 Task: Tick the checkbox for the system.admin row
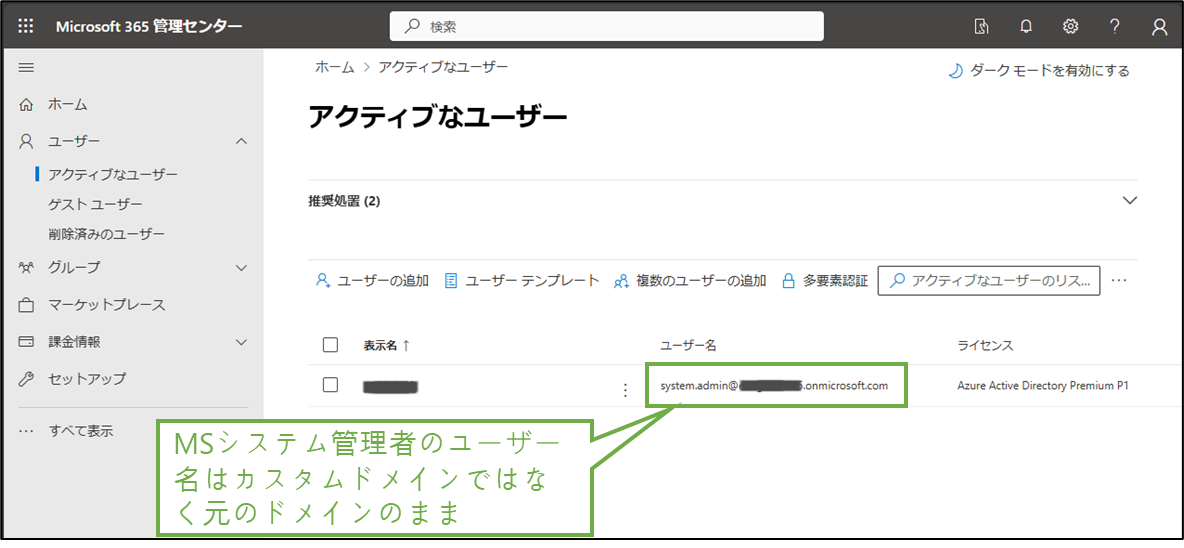click(330, 384)
